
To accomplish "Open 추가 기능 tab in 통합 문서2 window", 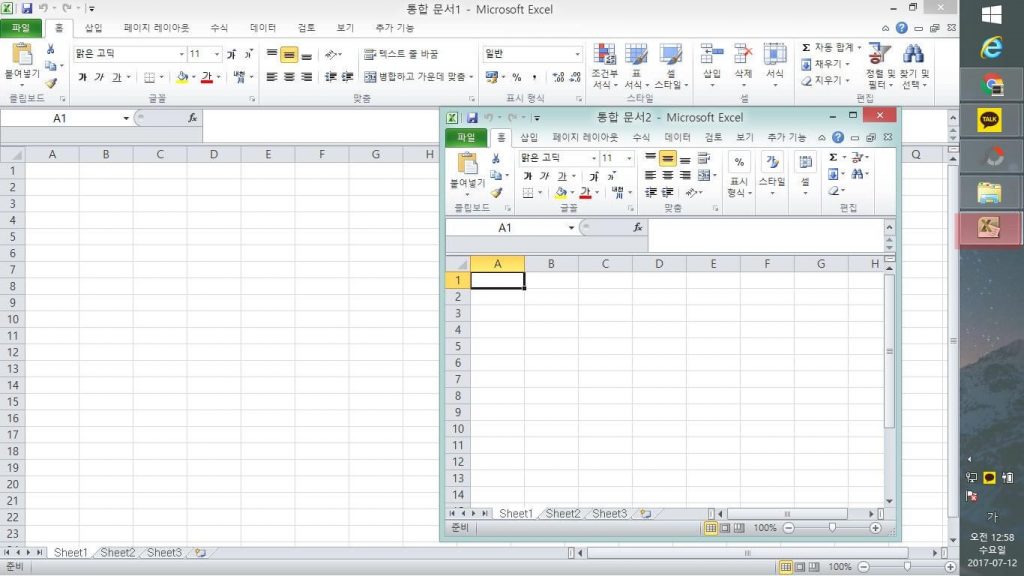I will (x=786, y=137).
